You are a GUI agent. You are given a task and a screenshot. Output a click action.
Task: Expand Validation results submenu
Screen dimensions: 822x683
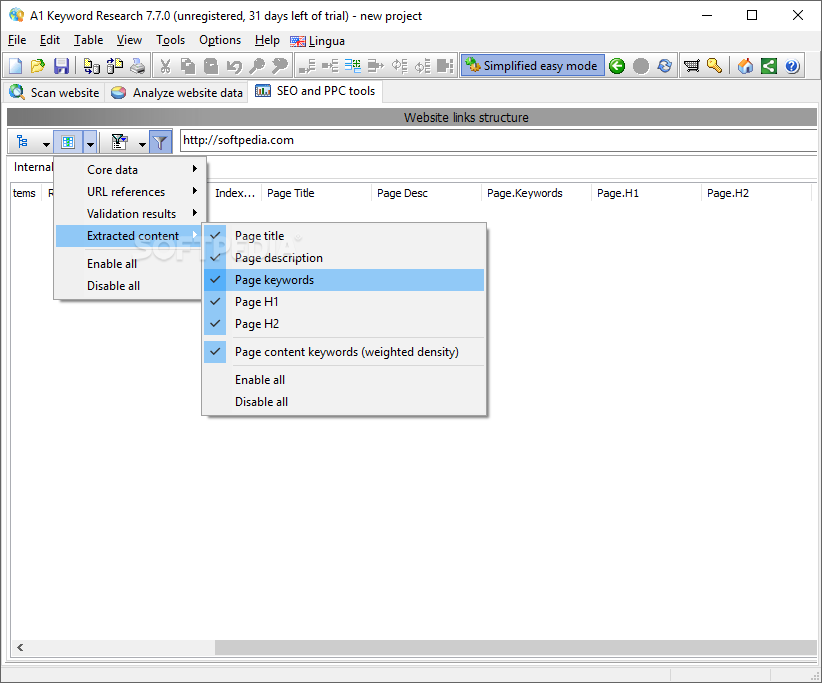(x=128, y=214)
